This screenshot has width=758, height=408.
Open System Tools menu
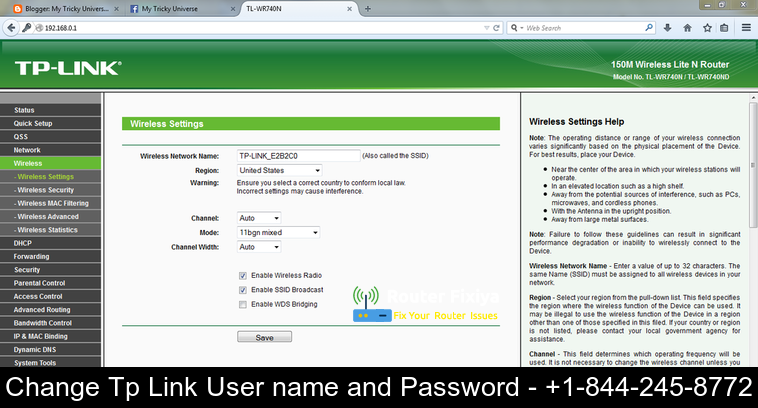[51, 362]
